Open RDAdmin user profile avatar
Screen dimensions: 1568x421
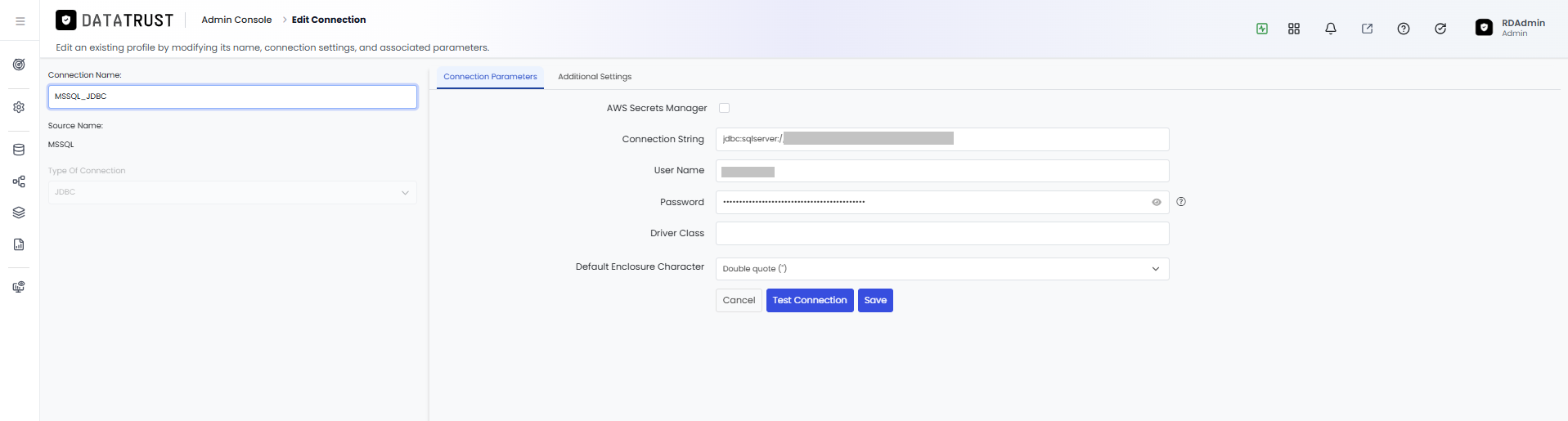coord(1484,28)
